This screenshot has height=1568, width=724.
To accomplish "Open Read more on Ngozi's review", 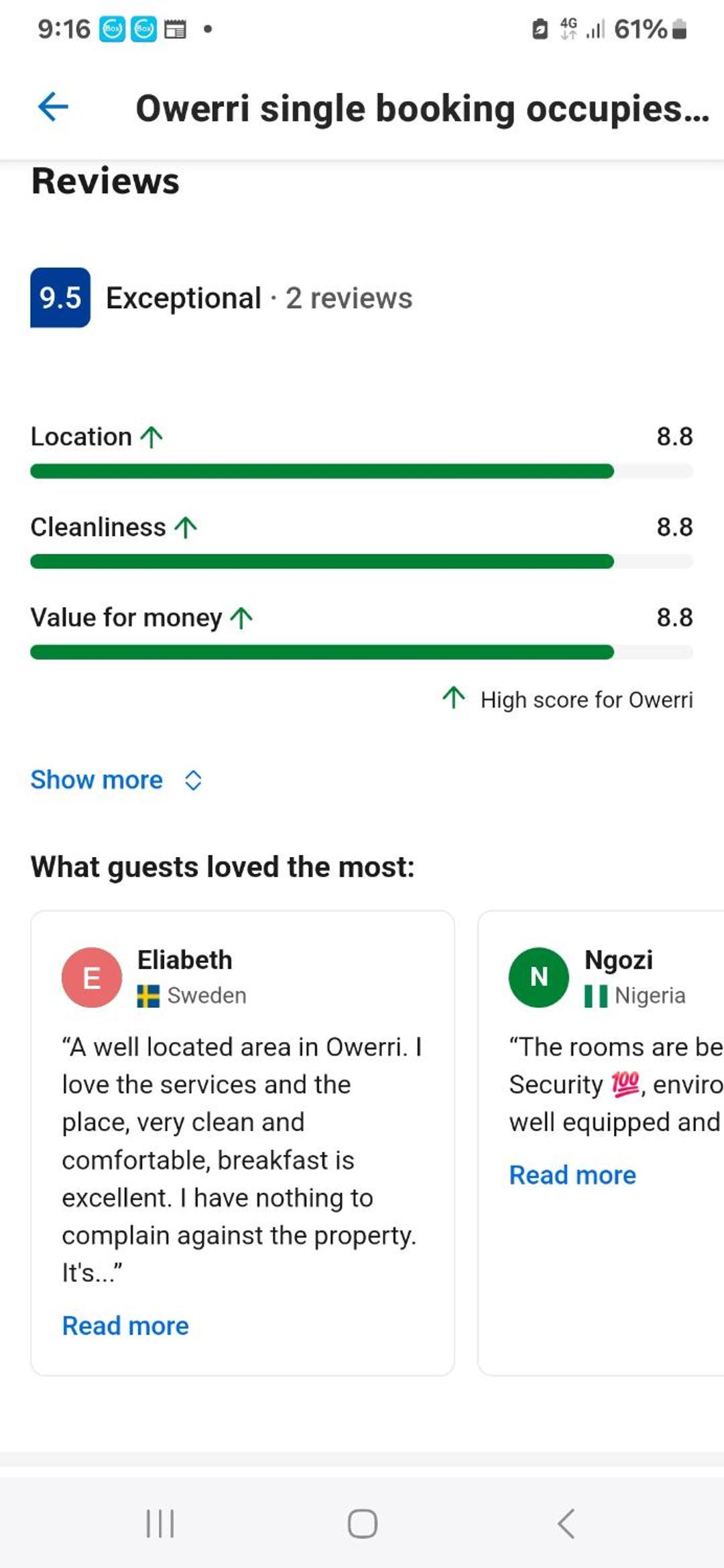I will point(572,1175).
